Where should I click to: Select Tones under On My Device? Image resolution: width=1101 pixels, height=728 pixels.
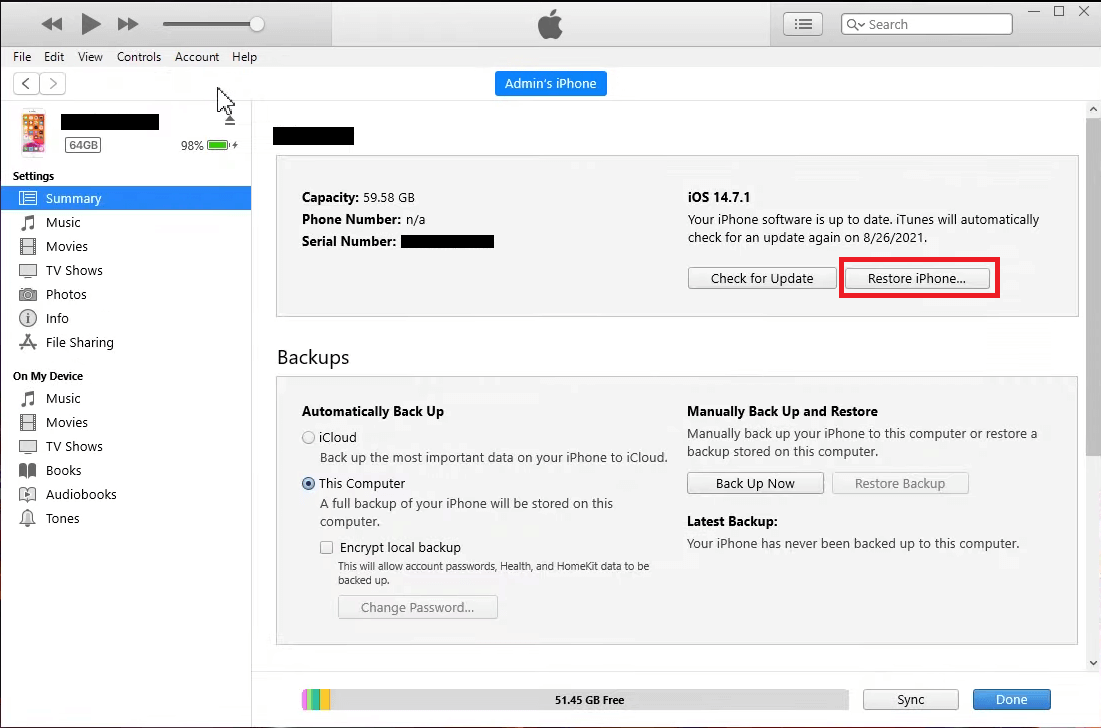[62, 518]
